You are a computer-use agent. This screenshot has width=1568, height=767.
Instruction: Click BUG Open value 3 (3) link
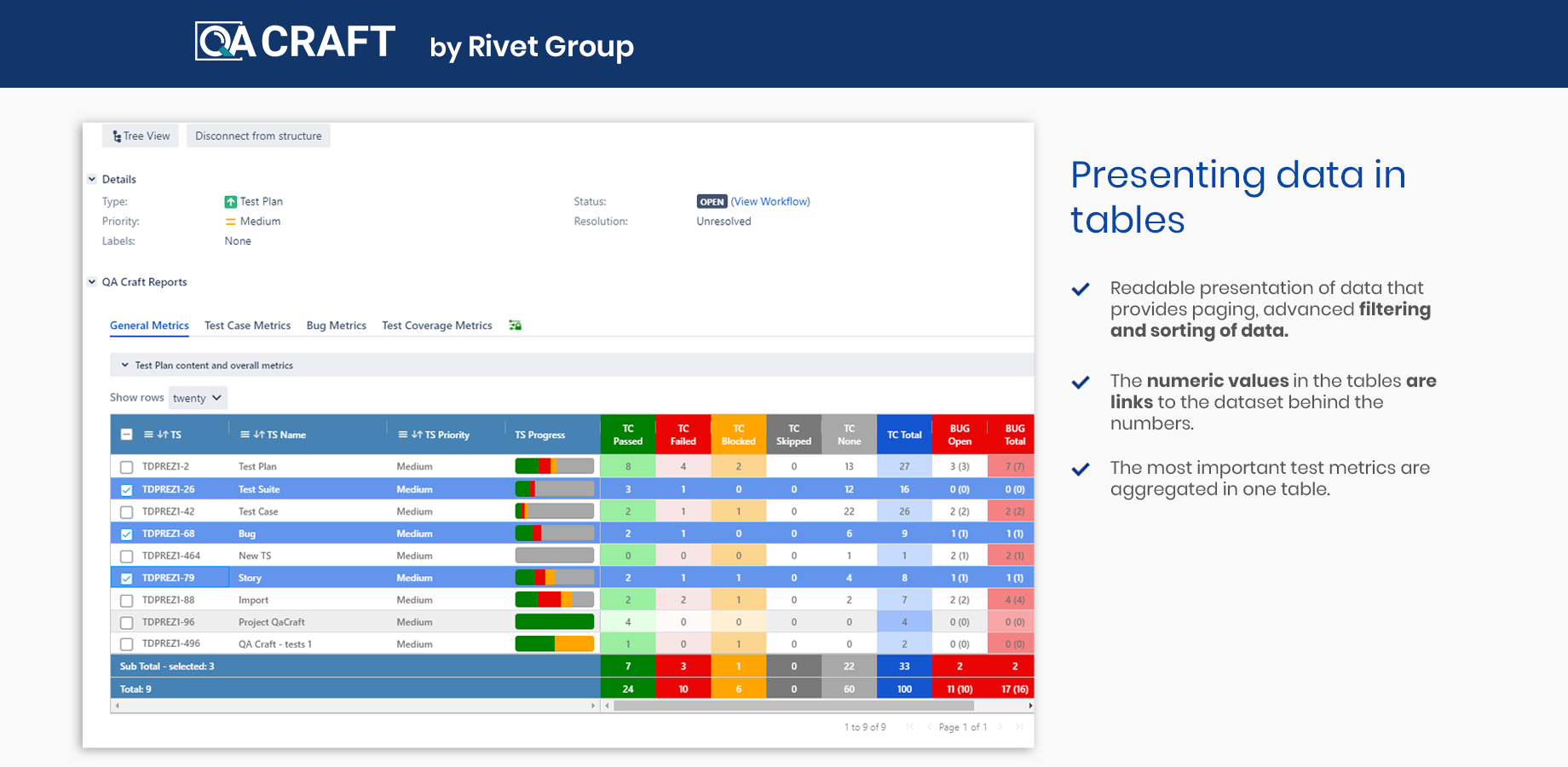pos(960,466)
